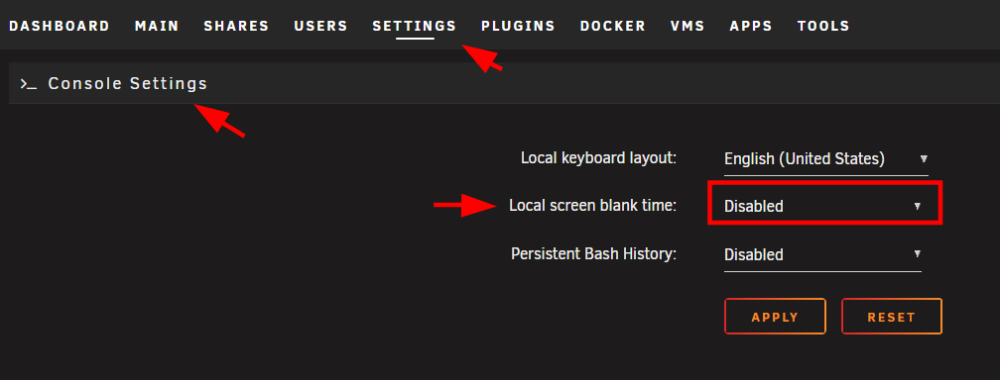Open the Plugins tab
This screenshot has height=380, width=1000.
(x=518, y=26)
